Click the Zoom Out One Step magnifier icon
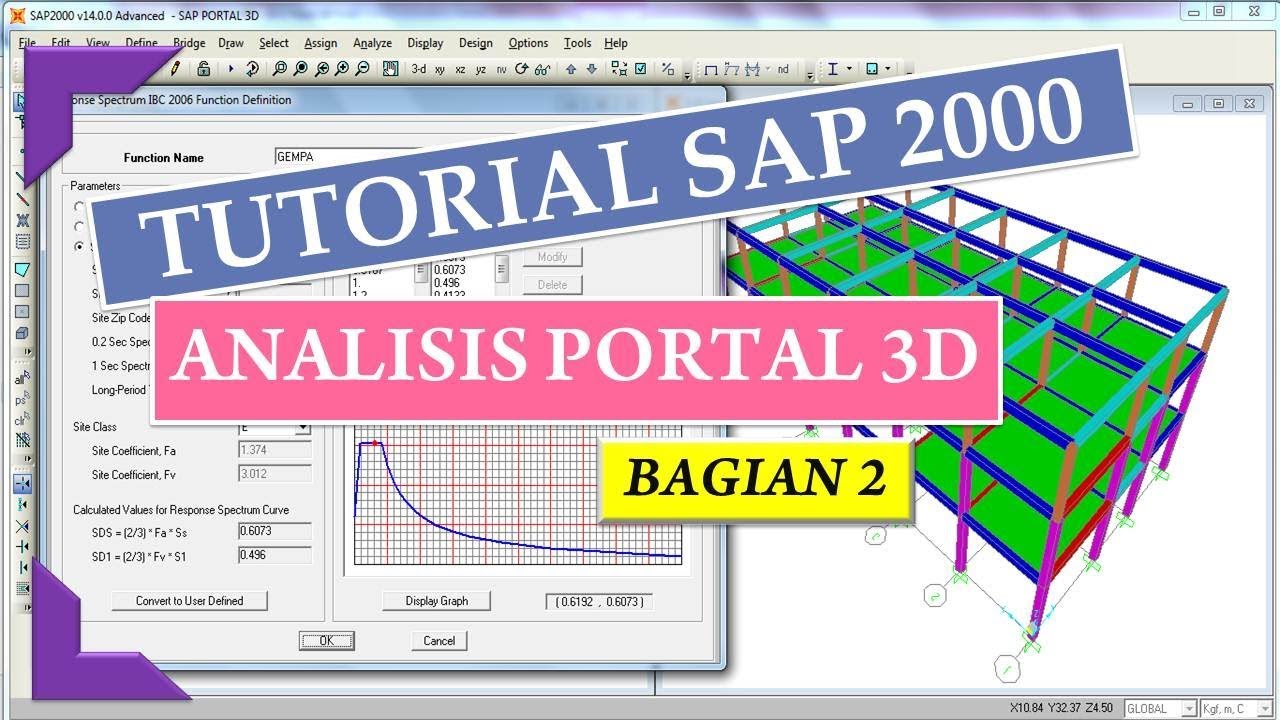 [362, 69]
